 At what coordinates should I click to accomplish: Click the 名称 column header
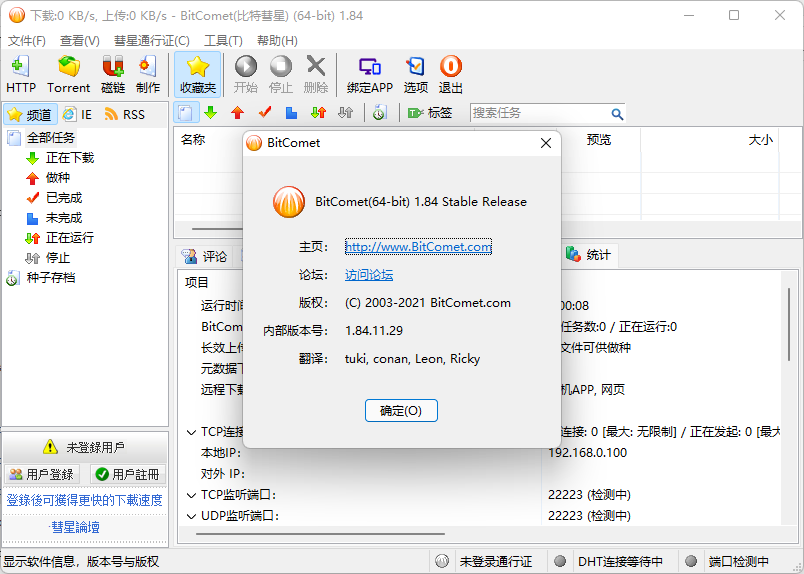(x=193, y=140)
